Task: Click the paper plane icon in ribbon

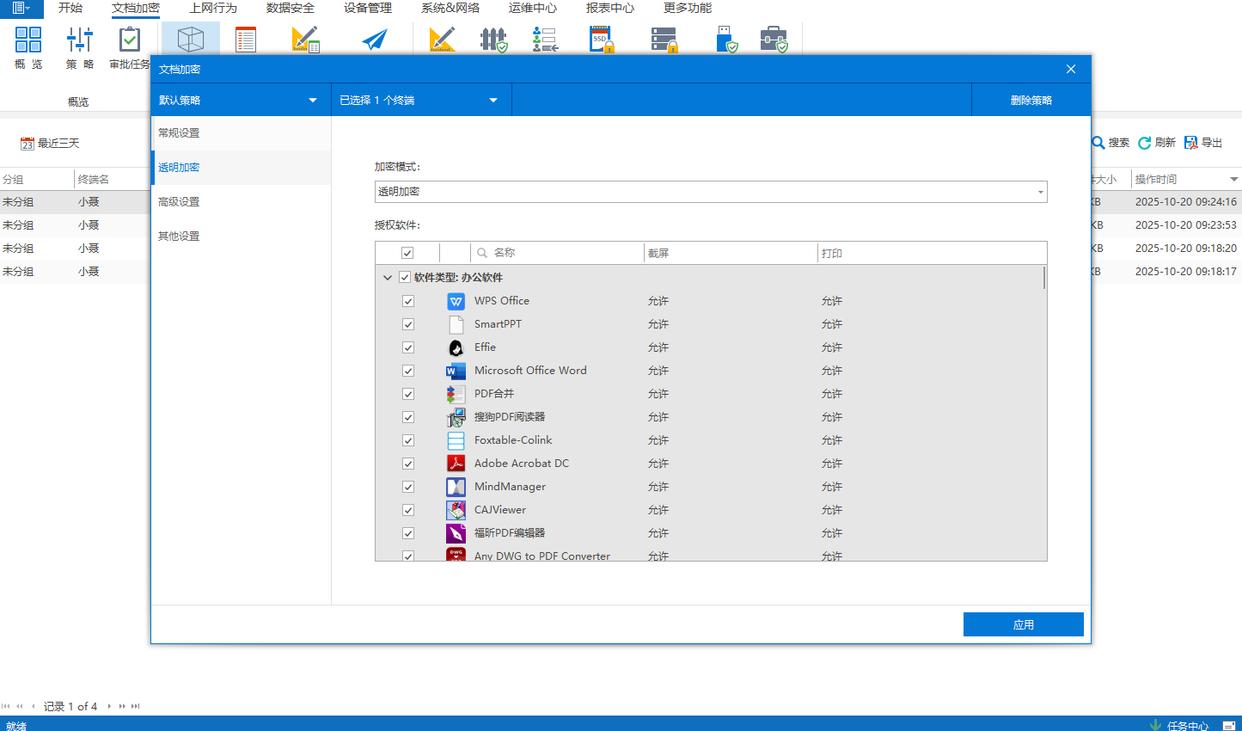Action: click(374, 40)
